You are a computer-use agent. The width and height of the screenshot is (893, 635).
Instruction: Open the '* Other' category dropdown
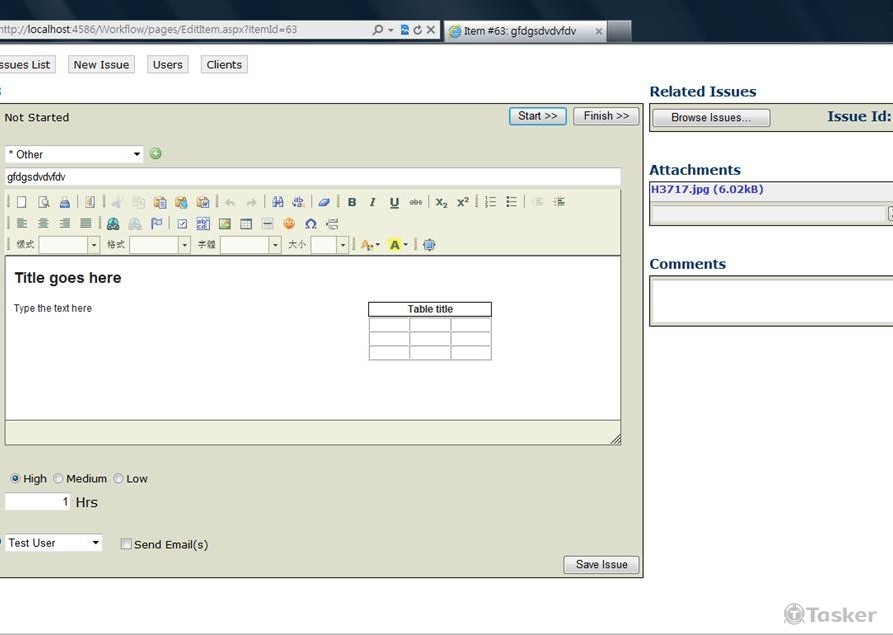click(75, 154)
